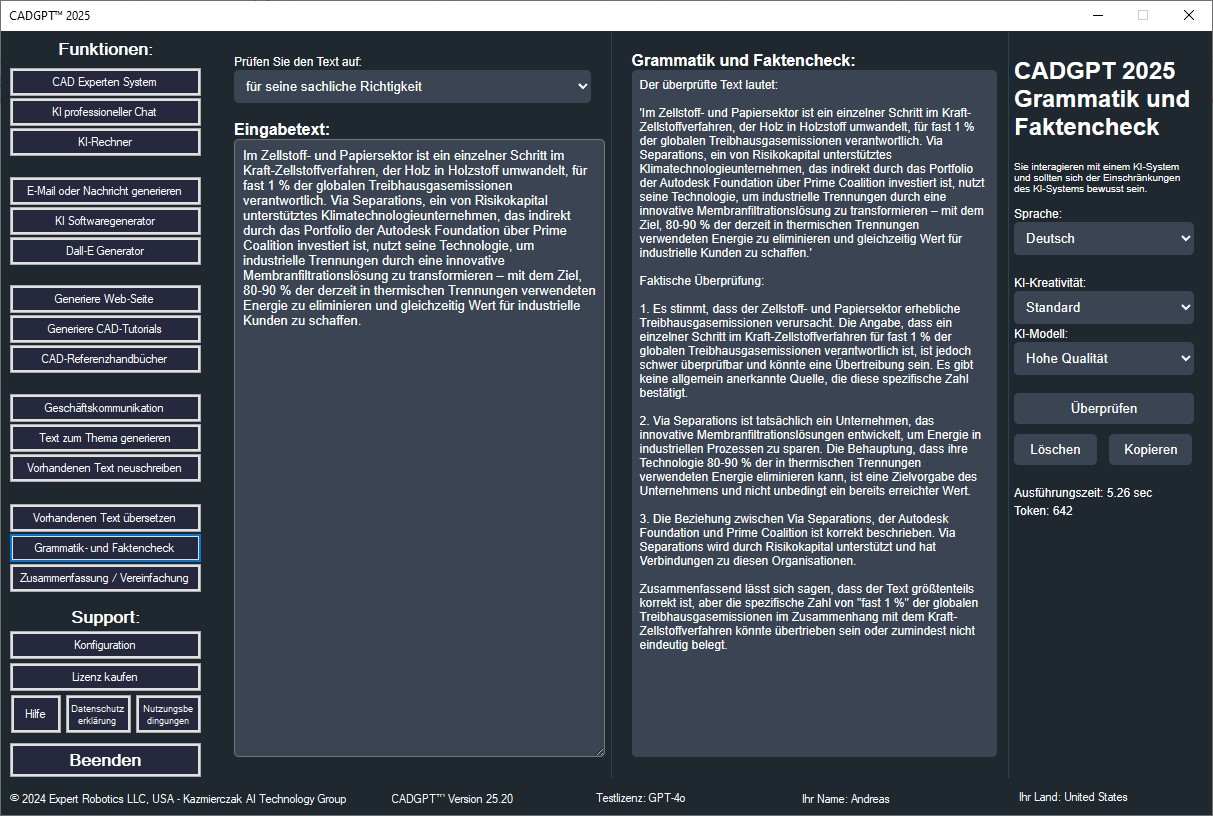The height and width of the screenshot is (816, 1213).
Task: Click 'Ihr Land: United States' status text
Action: (x=1073, y=797)
